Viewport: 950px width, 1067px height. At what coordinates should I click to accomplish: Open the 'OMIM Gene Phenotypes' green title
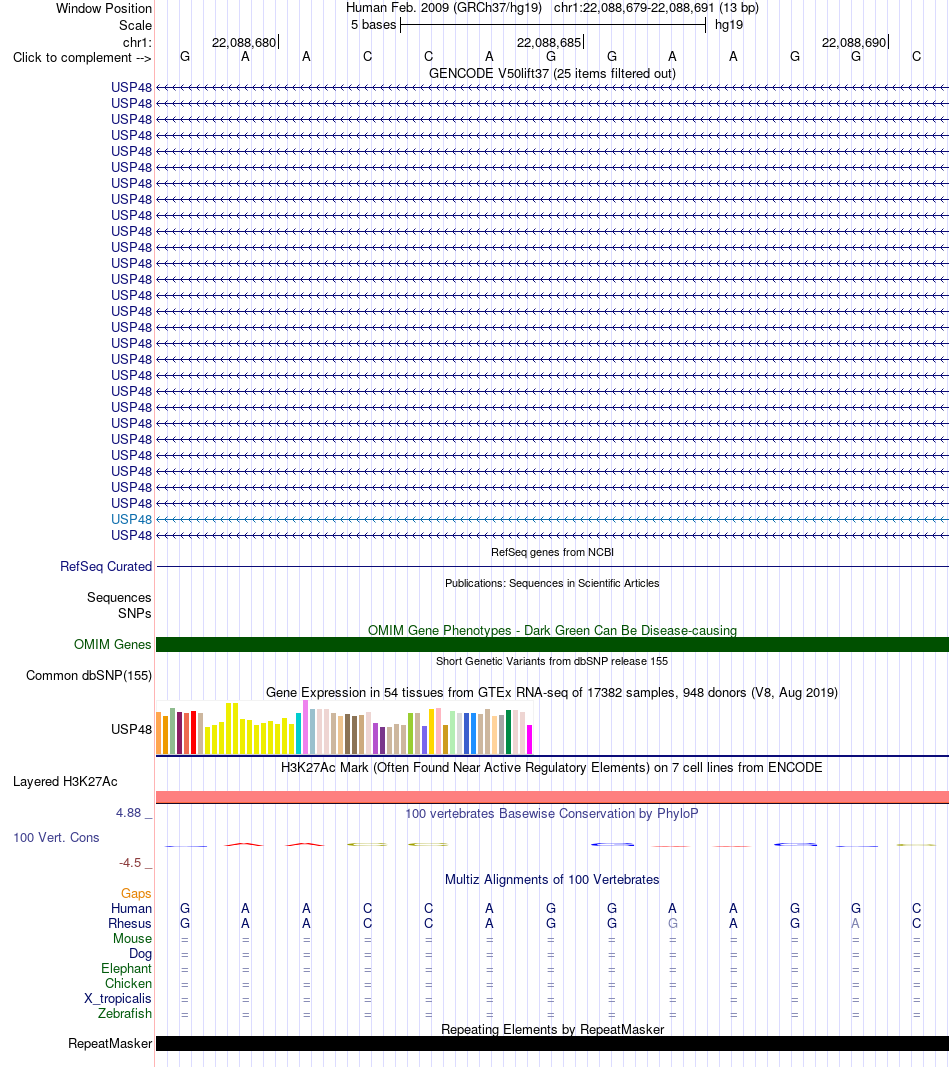(552, 630)
